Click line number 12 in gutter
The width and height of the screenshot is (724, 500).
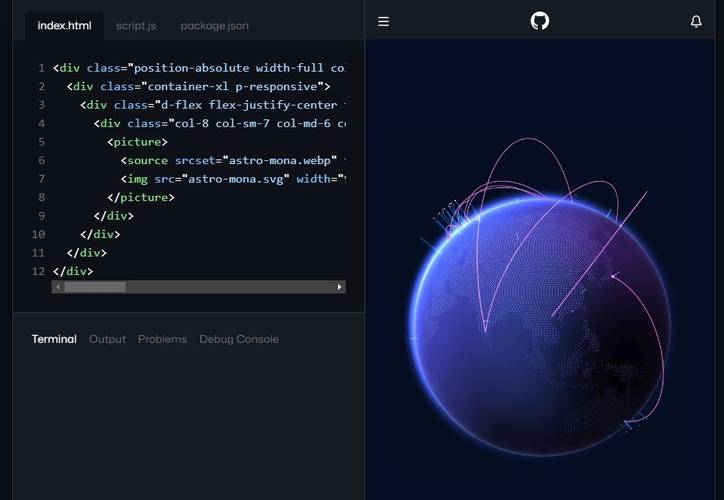pos(38,271)
